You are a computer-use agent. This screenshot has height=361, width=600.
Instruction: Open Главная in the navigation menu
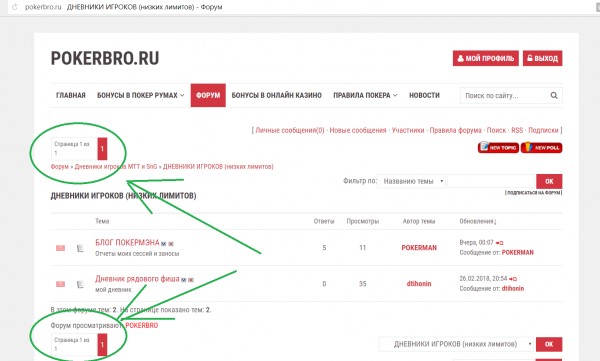coord(71,95)
